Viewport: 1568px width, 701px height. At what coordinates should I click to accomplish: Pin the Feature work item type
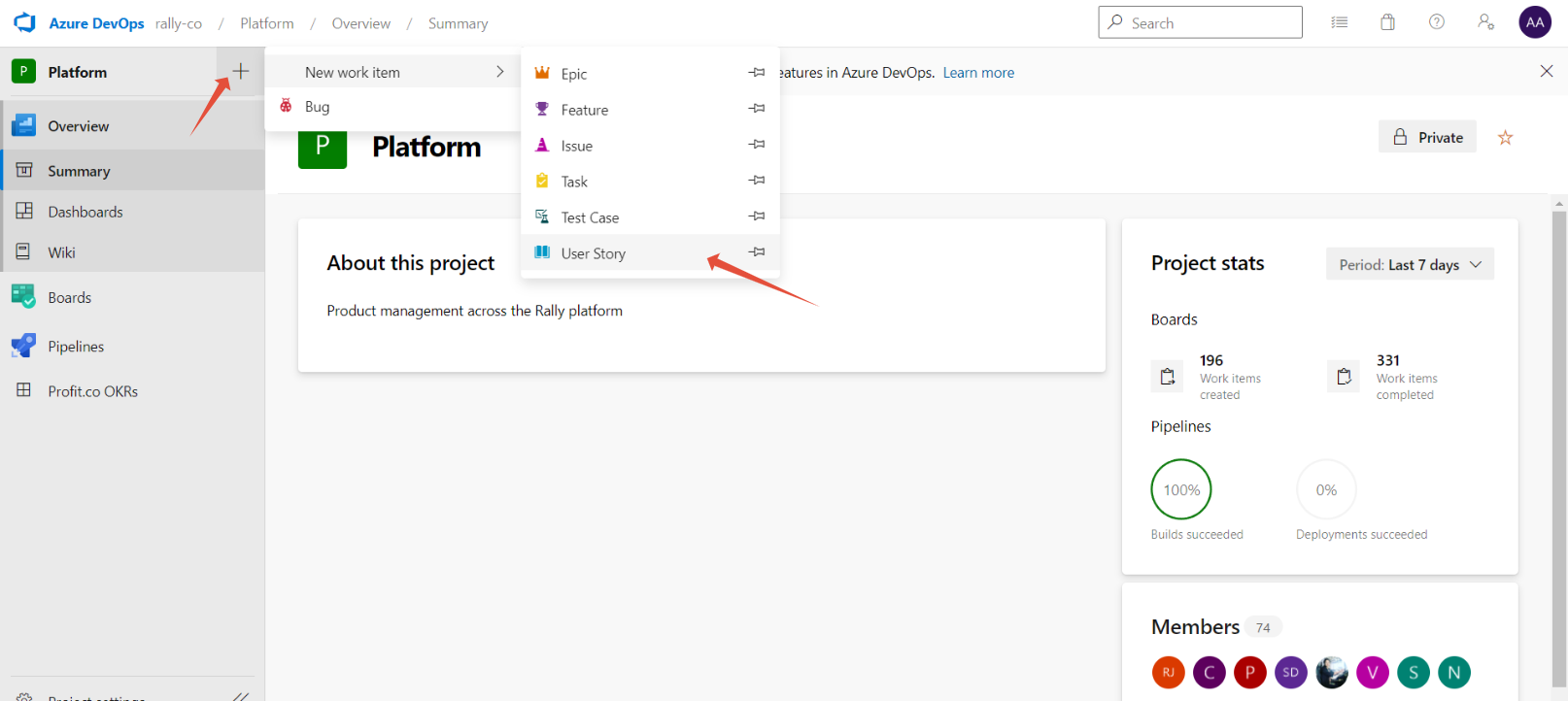pyautogui.click(x=757, y=109)
